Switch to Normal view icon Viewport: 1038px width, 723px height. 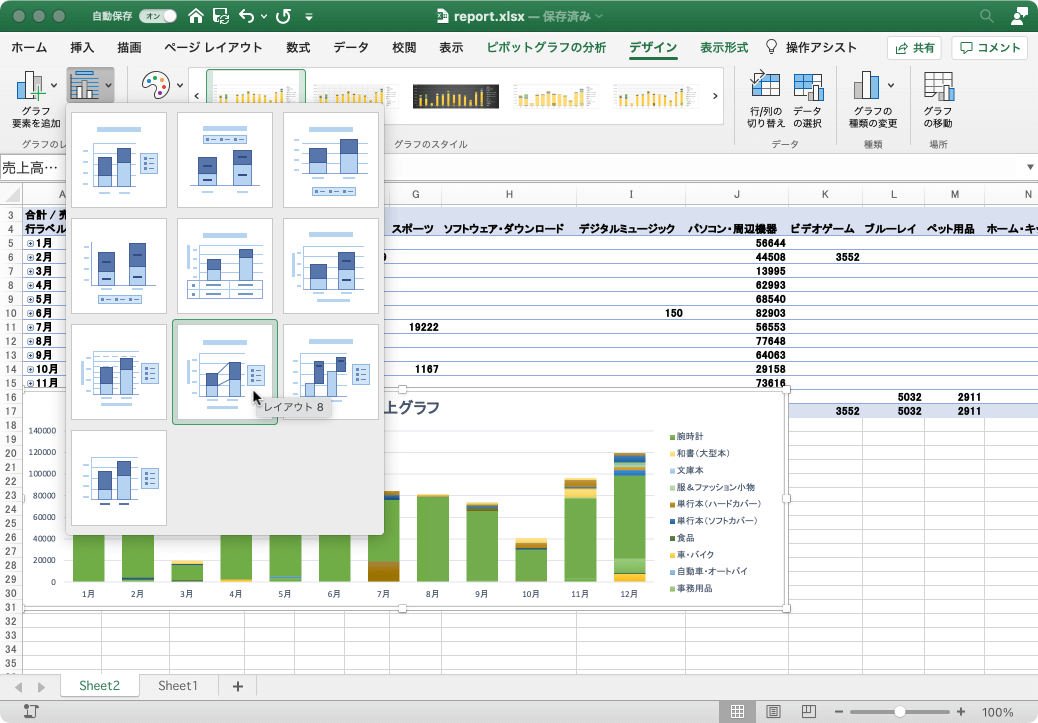click(737, 712)
